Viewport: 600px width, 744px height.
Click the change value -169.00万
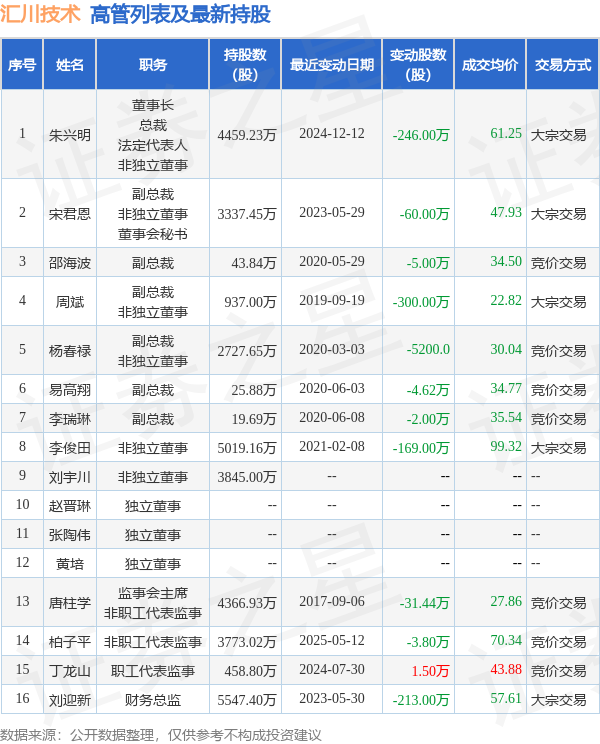[x=421, y=448]
